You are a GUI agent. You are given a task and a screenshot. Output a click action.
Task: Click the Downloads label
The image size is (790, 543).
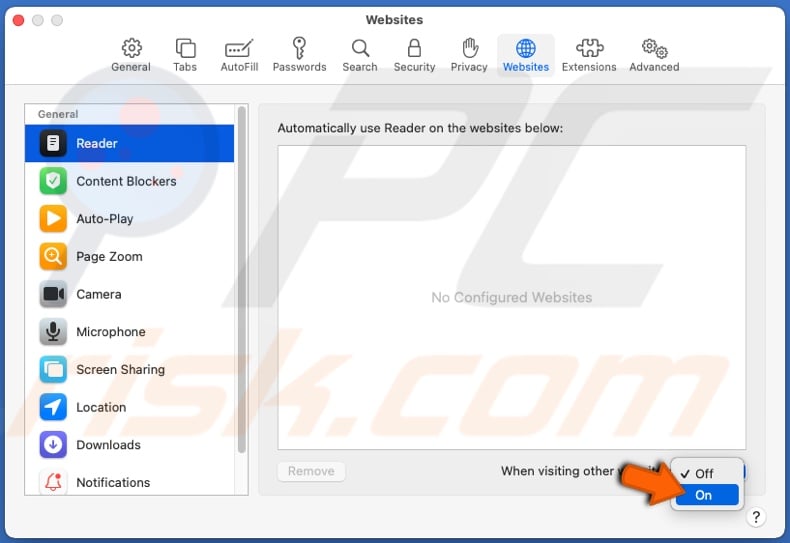[x=108, y=445]
